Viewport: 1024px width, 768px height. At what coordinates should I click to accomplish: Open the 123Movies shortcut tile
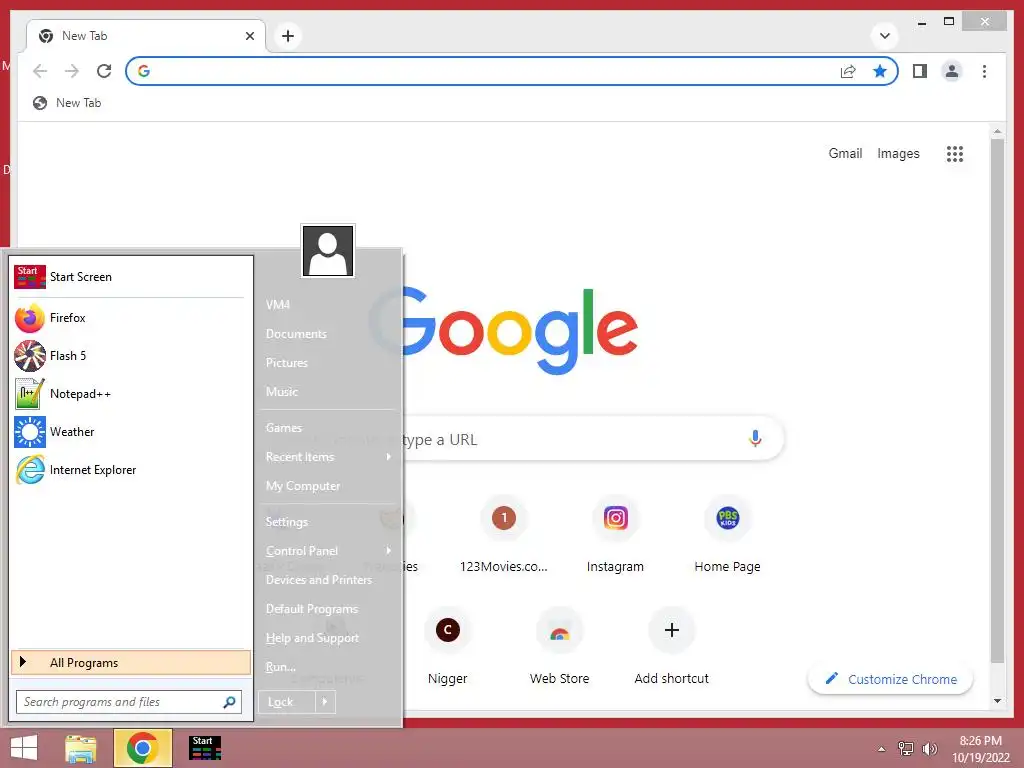click(x=504, y=536)
